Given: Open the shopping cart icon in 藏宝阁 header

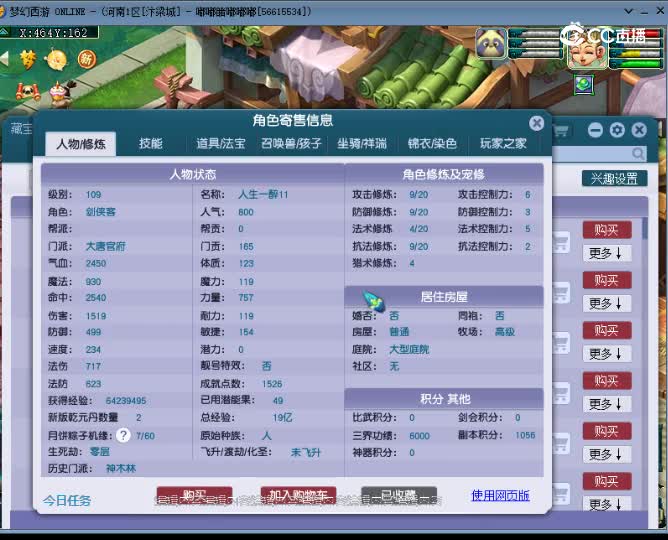Looking at the screenshot, I should coord(560,130).
